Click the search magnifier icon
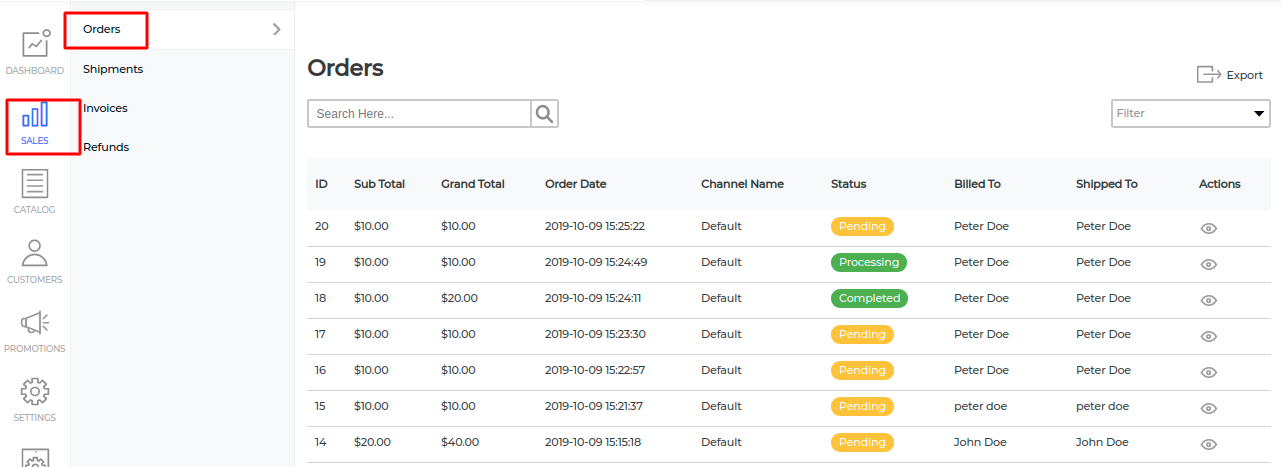The height and width of the screenshot is (467, 1281). coord(544,114)
